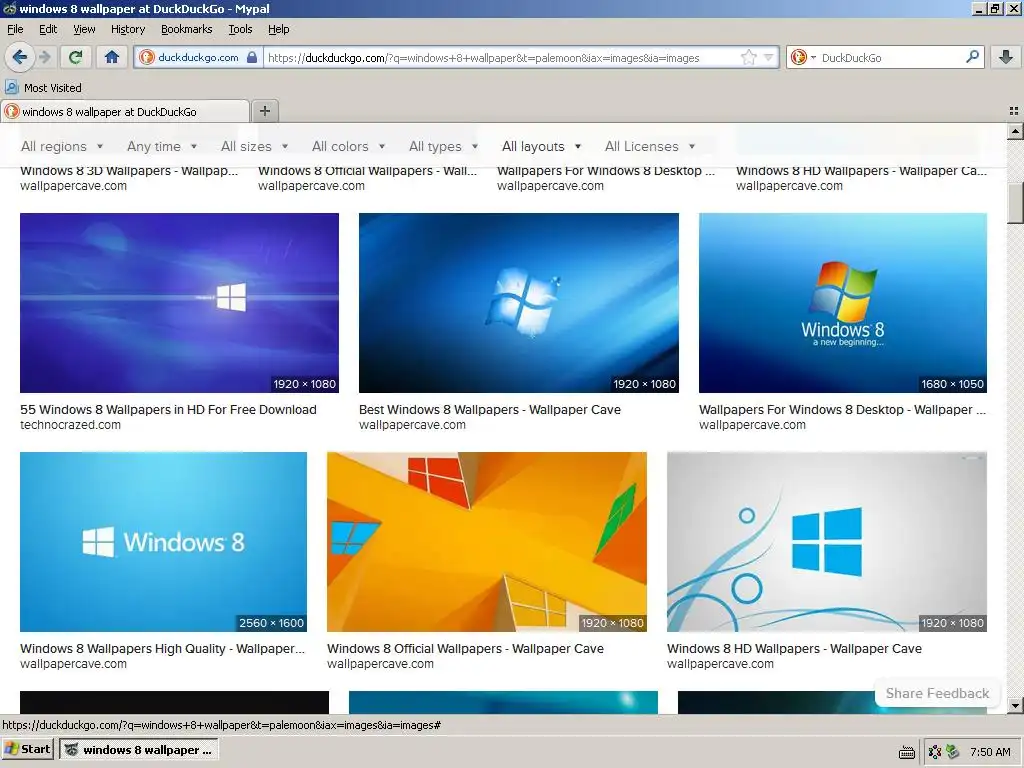1024x768 pixels.
Task: Open the File menu
Action: coord(15,29)
